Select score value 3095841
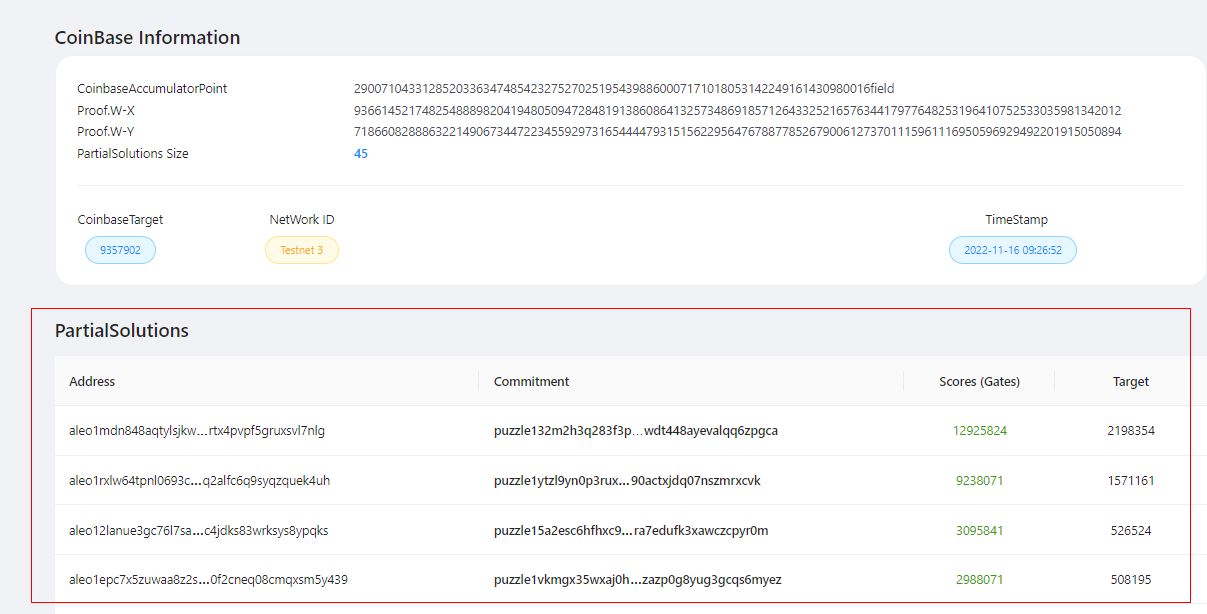 pyautogui.click(x=980, y=531)
